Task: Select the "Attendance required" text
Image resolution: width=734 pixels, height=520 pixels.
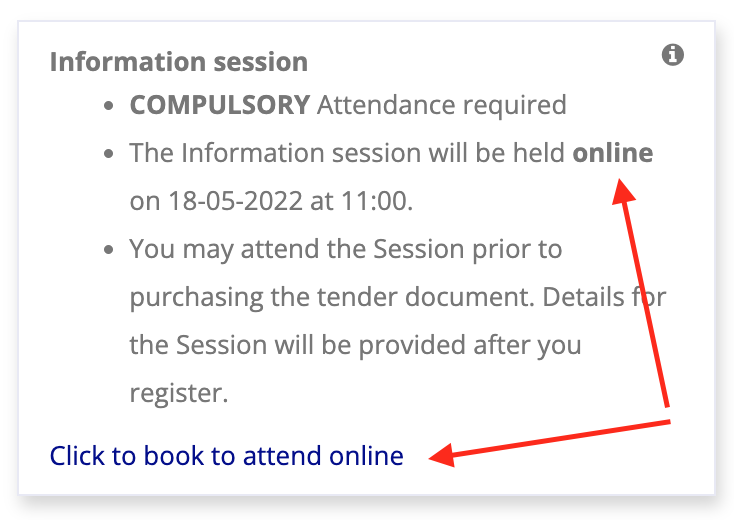Action: [x=442, y=104]
